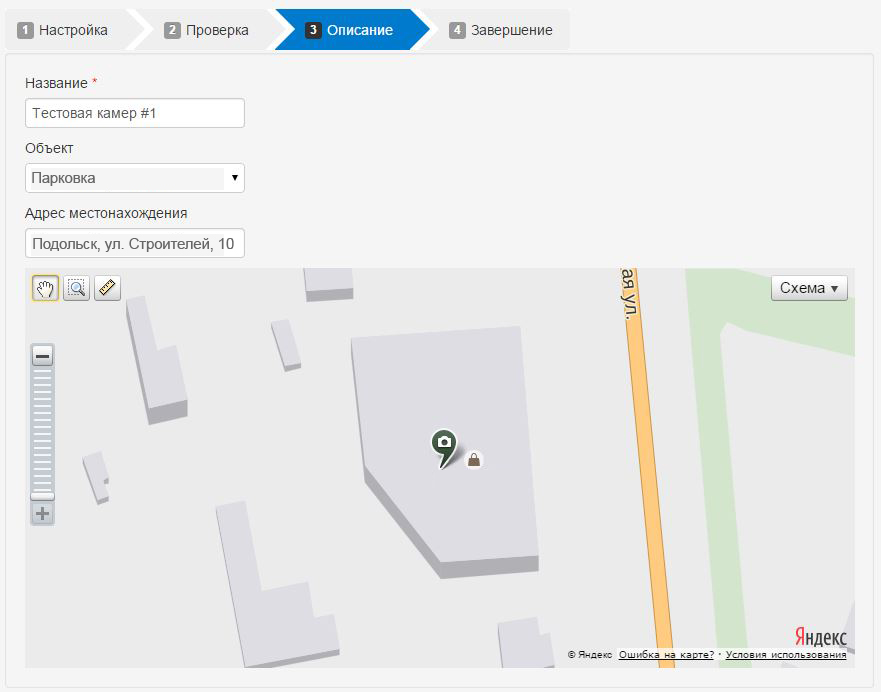This screenshot has height=692, width=881.
Task: Click the Название text field
Action: click(x=134, y=113)
